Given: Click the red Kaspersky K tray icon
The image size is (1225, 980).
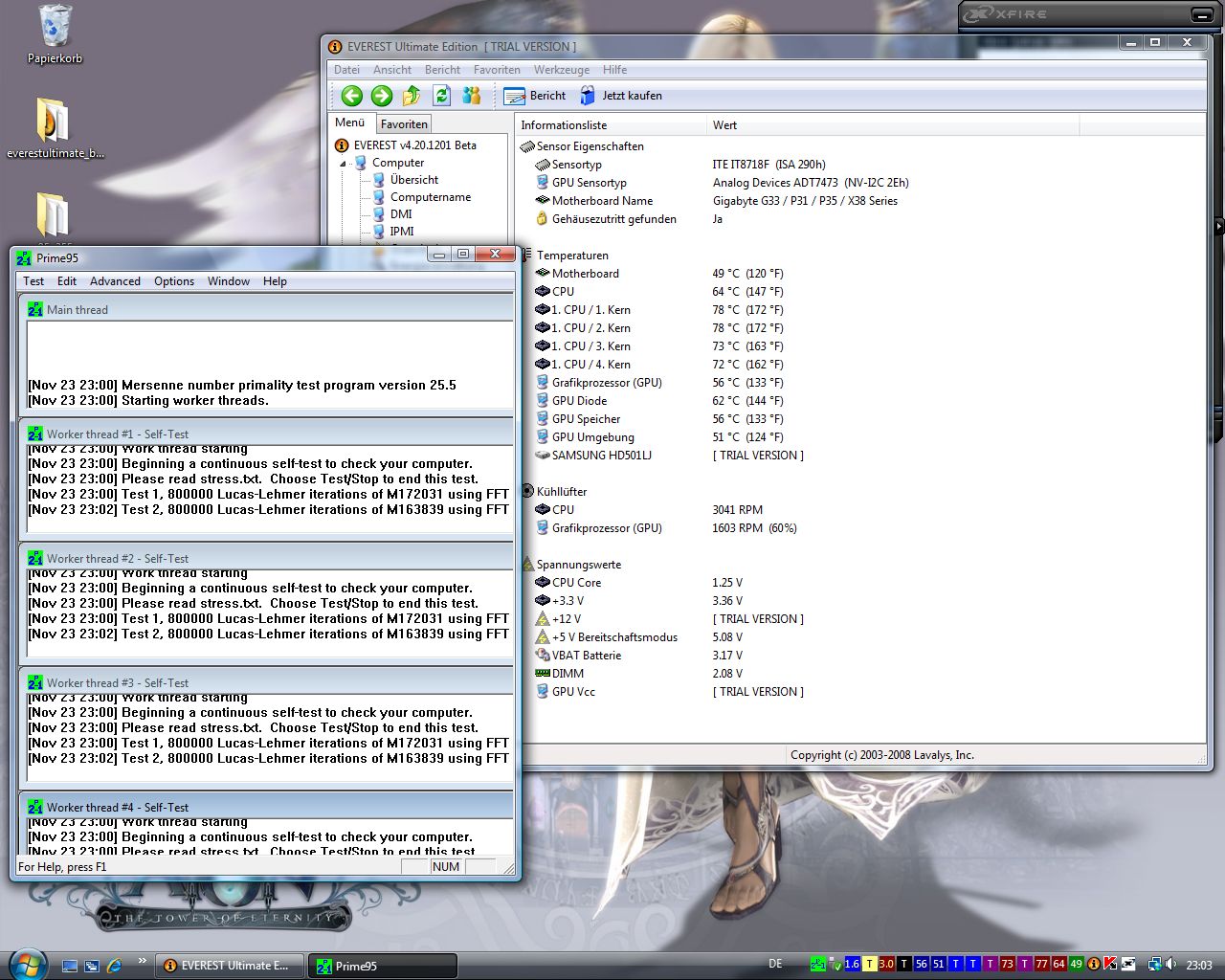Looking at the screenshot, I should [x=1110, y=965].
